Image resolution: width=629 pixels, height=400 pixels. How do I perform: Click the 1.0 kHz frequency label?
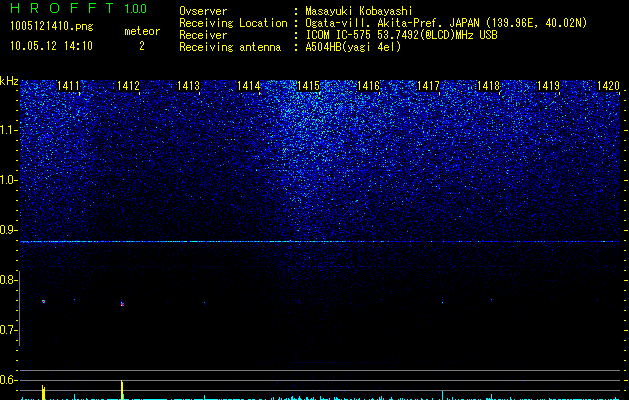pyautogui.click(x=8, y=181)
